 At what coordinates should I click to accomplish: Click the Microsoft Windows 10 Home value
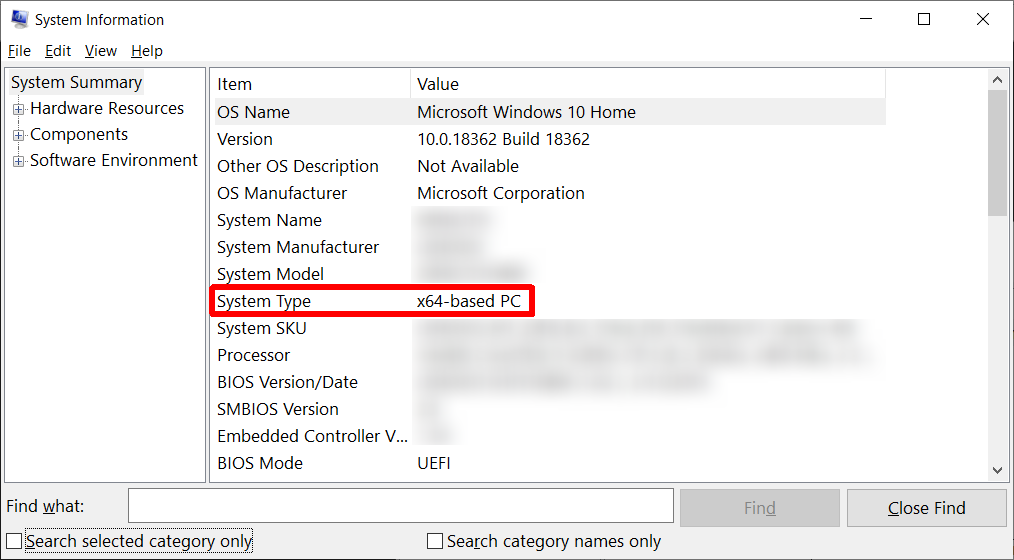click(526, 112)
